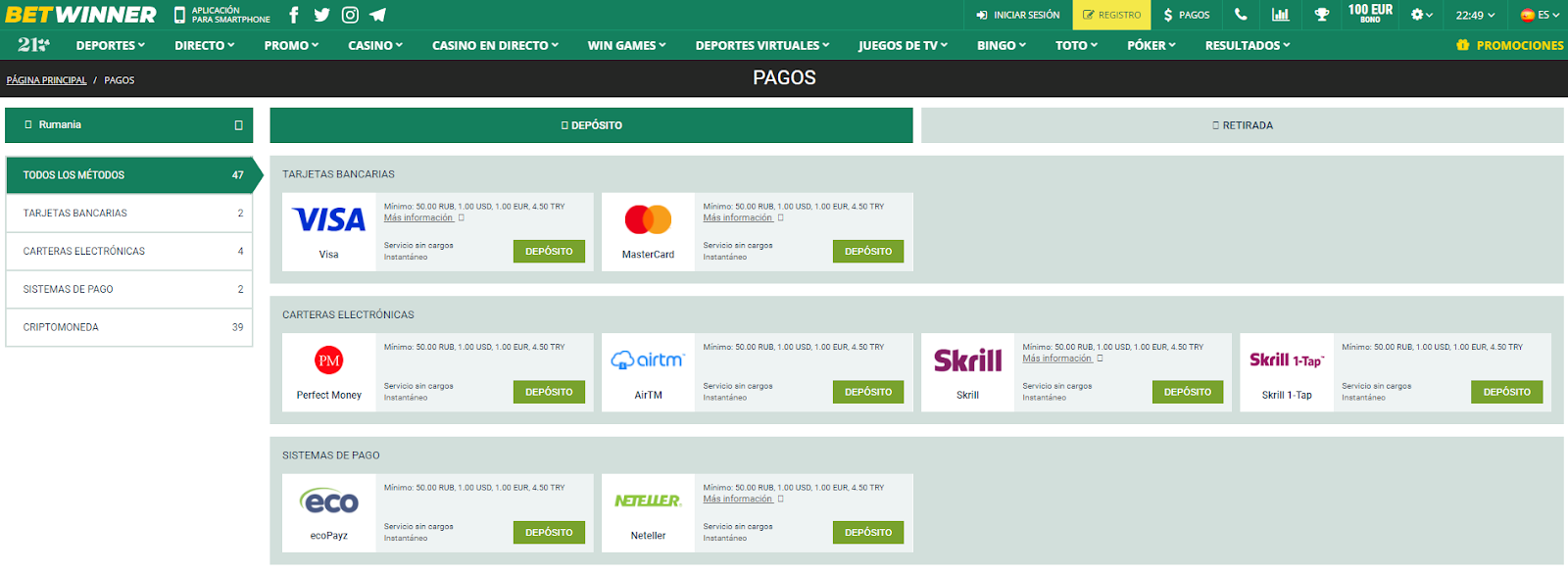The width and height of the screenshot is (1568, 573).
Task: Expand the Casino menu
Action: click(x=375, y=45)
